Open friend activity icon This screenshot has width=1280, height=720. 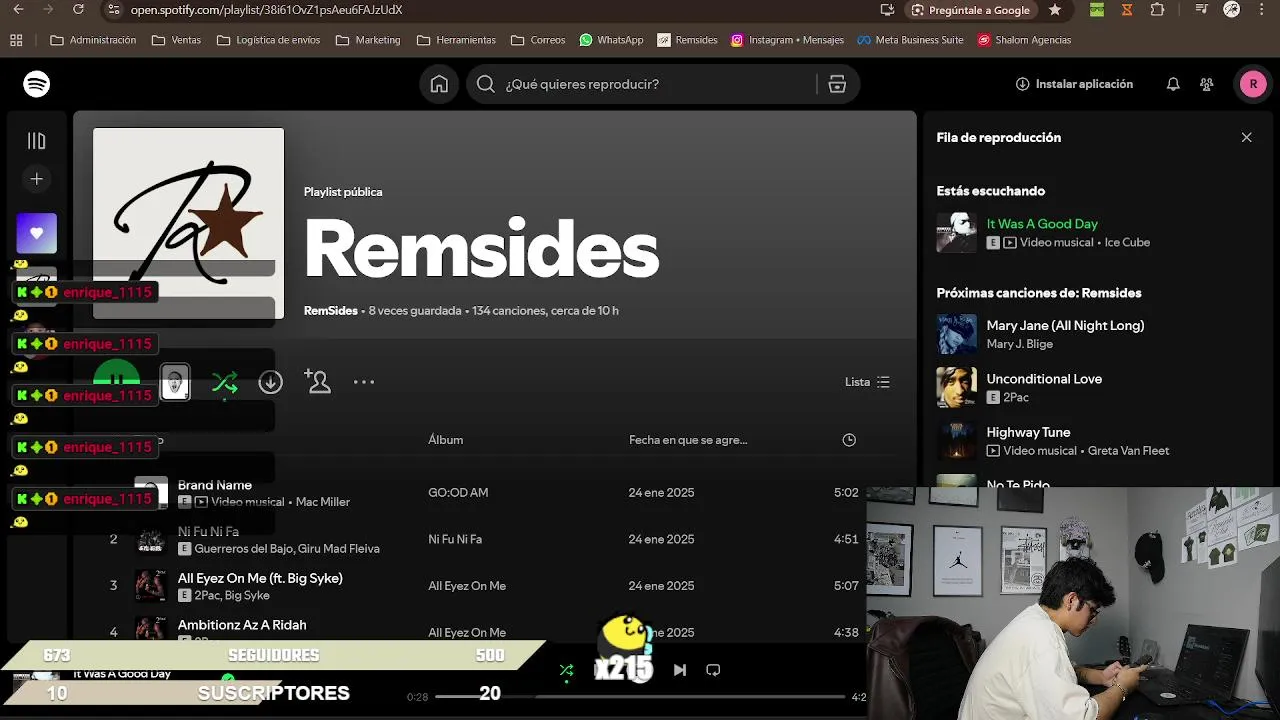1207,84
